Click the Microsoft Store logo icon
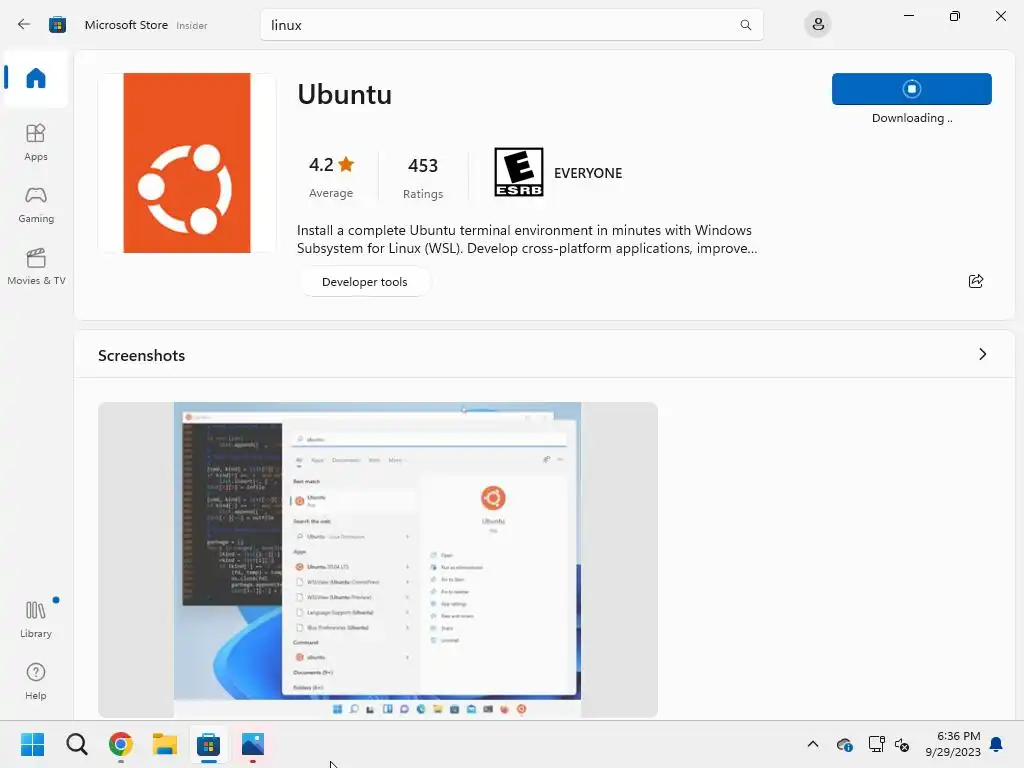This screenshot has width=1024, height=768. tap(57, 25)
